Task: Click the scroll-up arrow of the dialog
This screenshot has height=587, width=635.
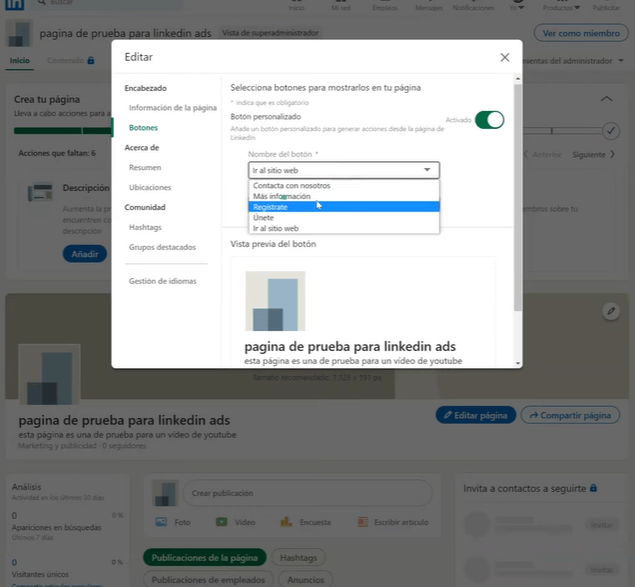Action: [518, 79]
